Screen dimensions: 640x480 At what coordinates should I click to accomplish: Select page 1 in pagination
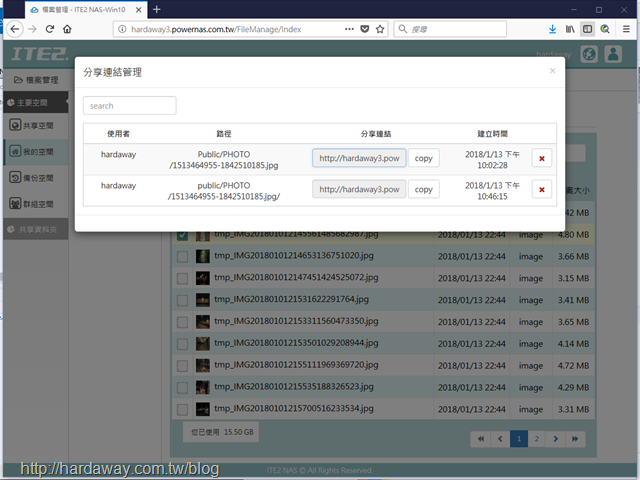click(x=519, y=439)
